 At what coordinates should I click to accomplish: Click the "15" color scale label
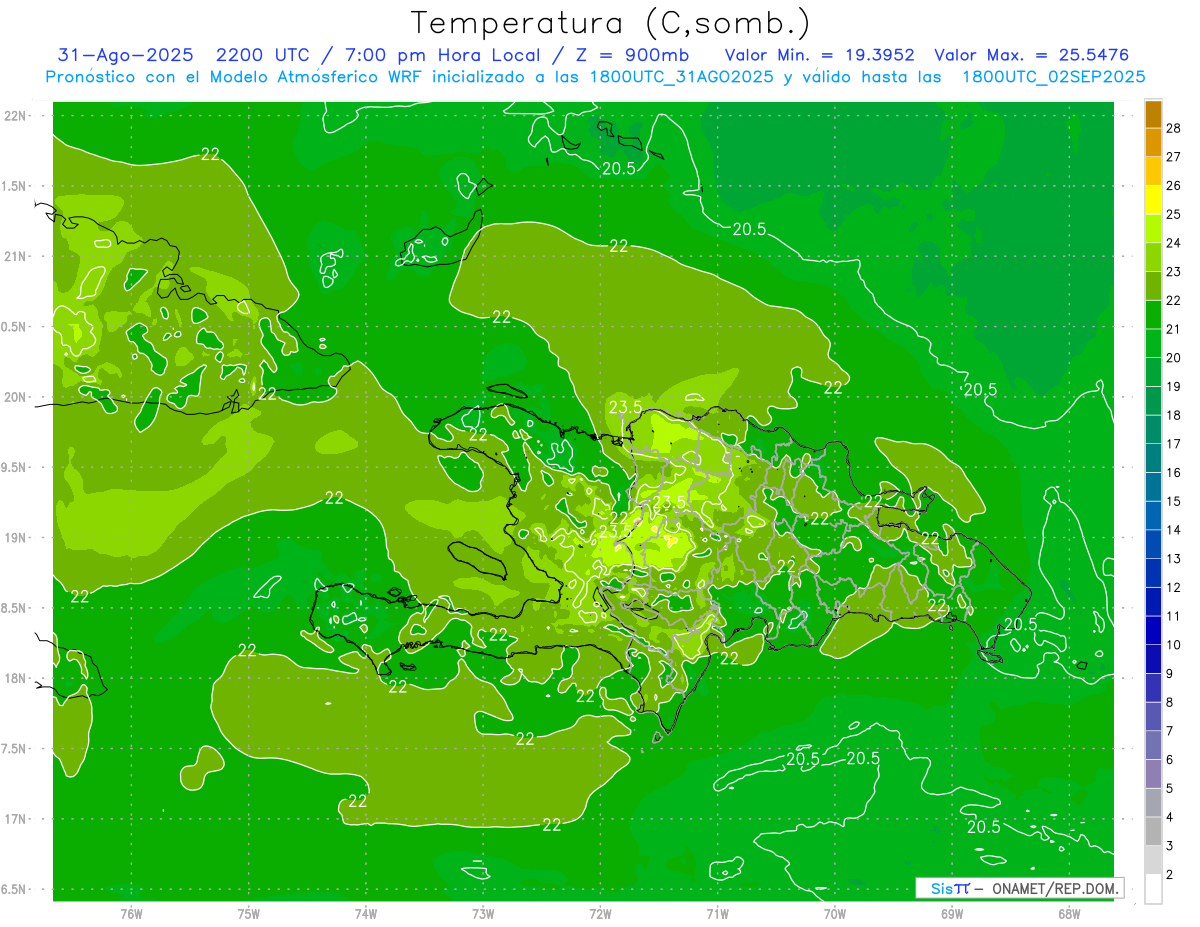[1175, 501]
